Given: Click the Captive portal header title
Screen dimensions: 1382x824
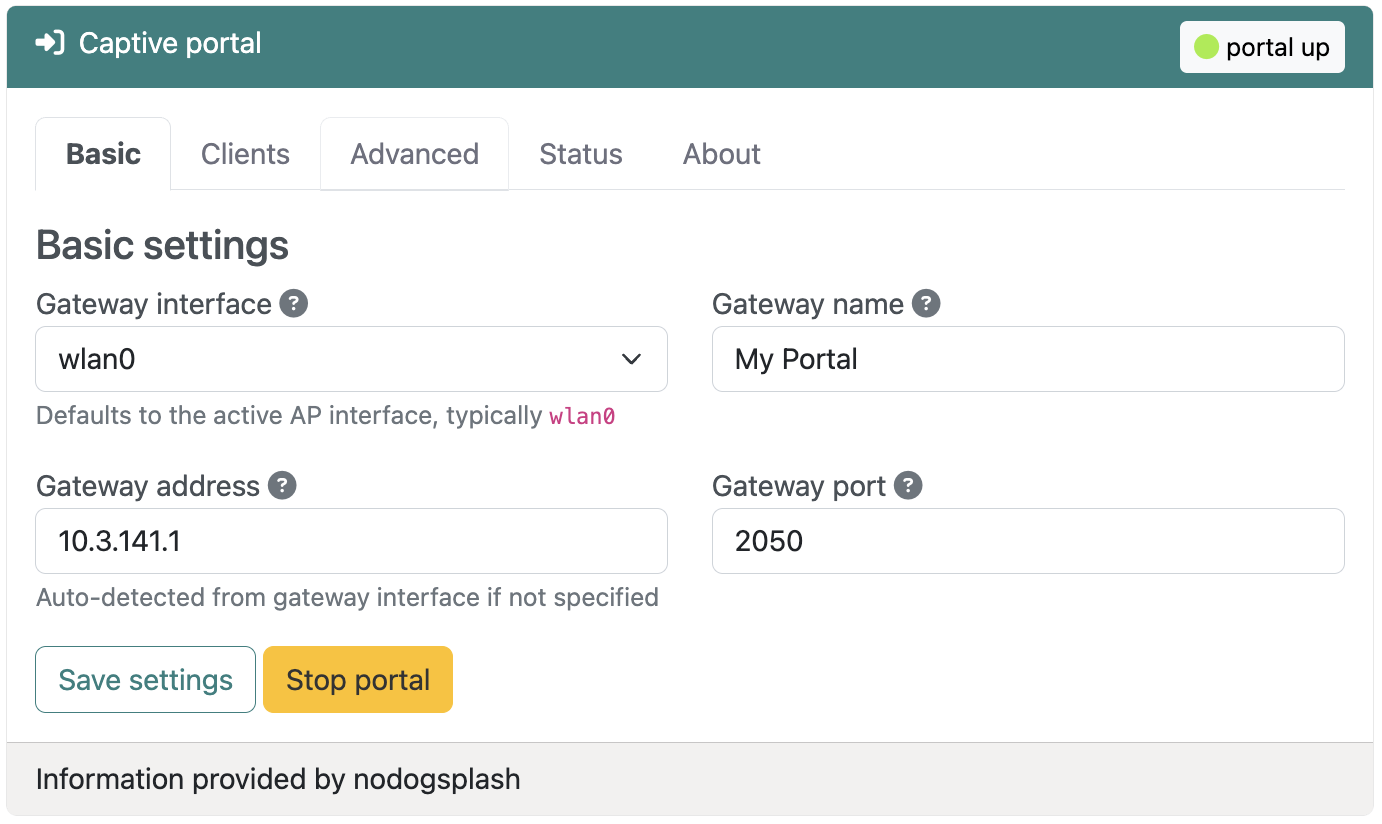Looking at the screenshot, I should [x=170, y=44].
